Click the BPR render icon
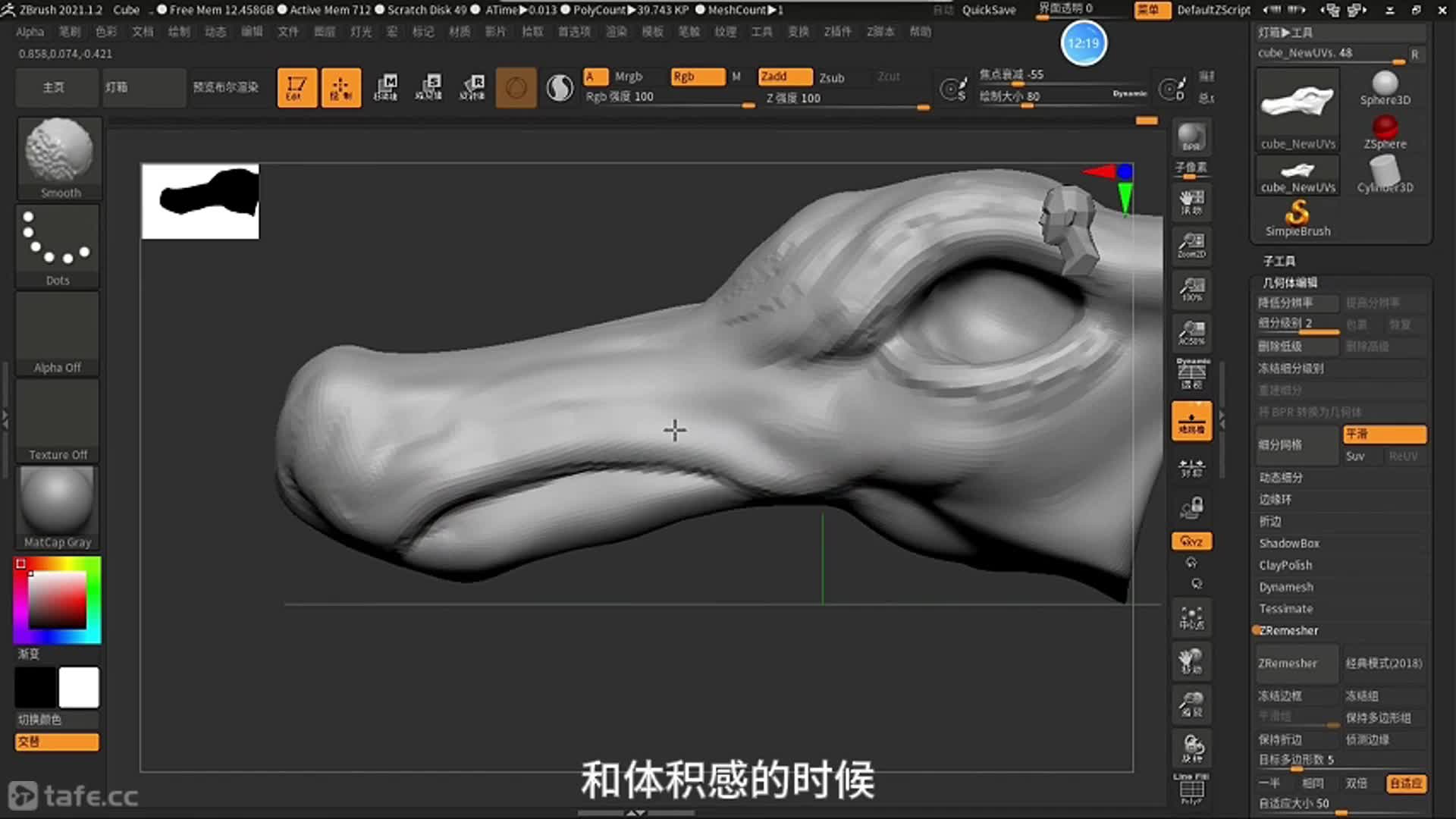This screenshot has width=1456, height=819. tap(1191, 136)
